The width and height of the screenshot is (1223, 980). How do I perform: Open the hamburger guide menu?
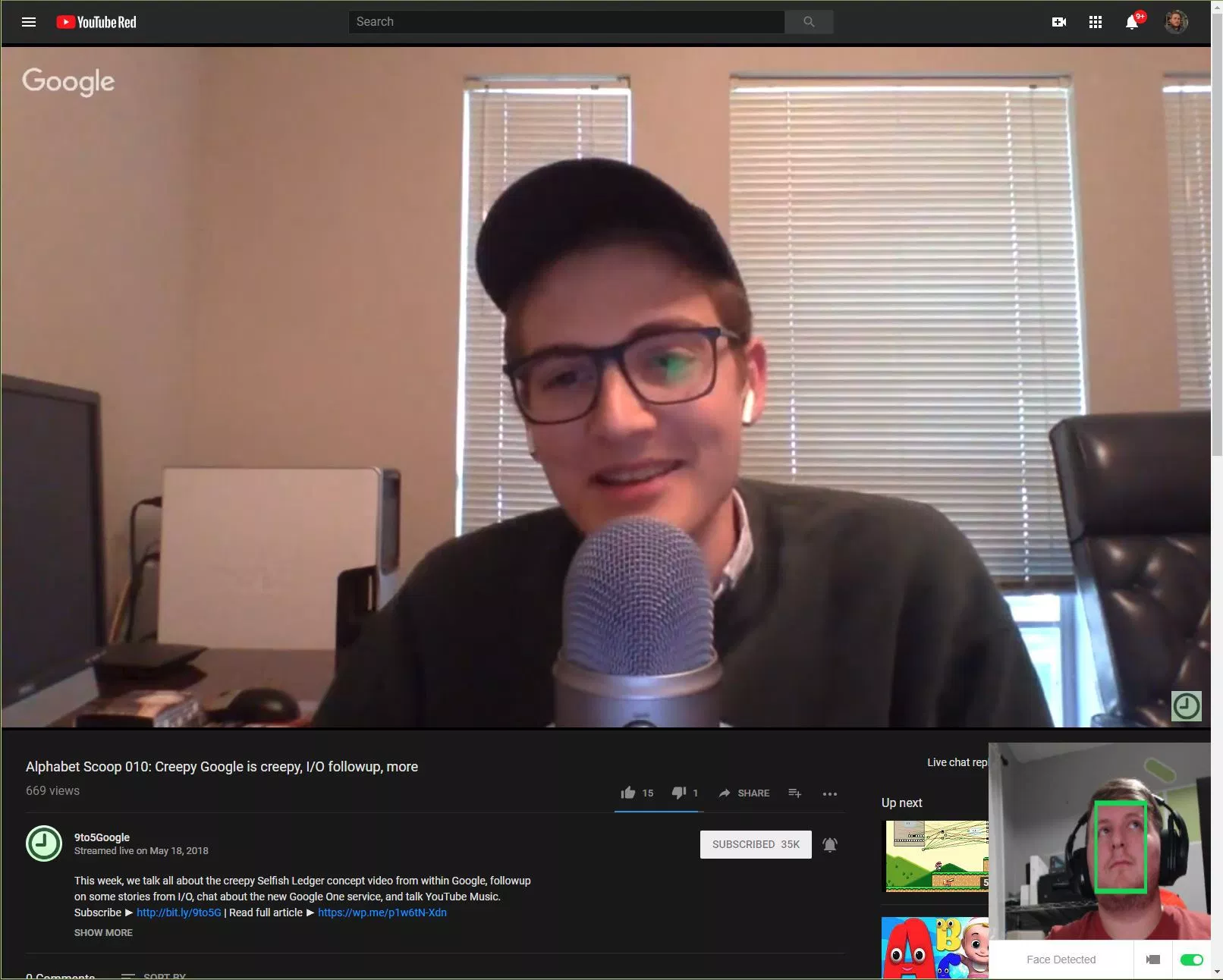tap(29, 22)
